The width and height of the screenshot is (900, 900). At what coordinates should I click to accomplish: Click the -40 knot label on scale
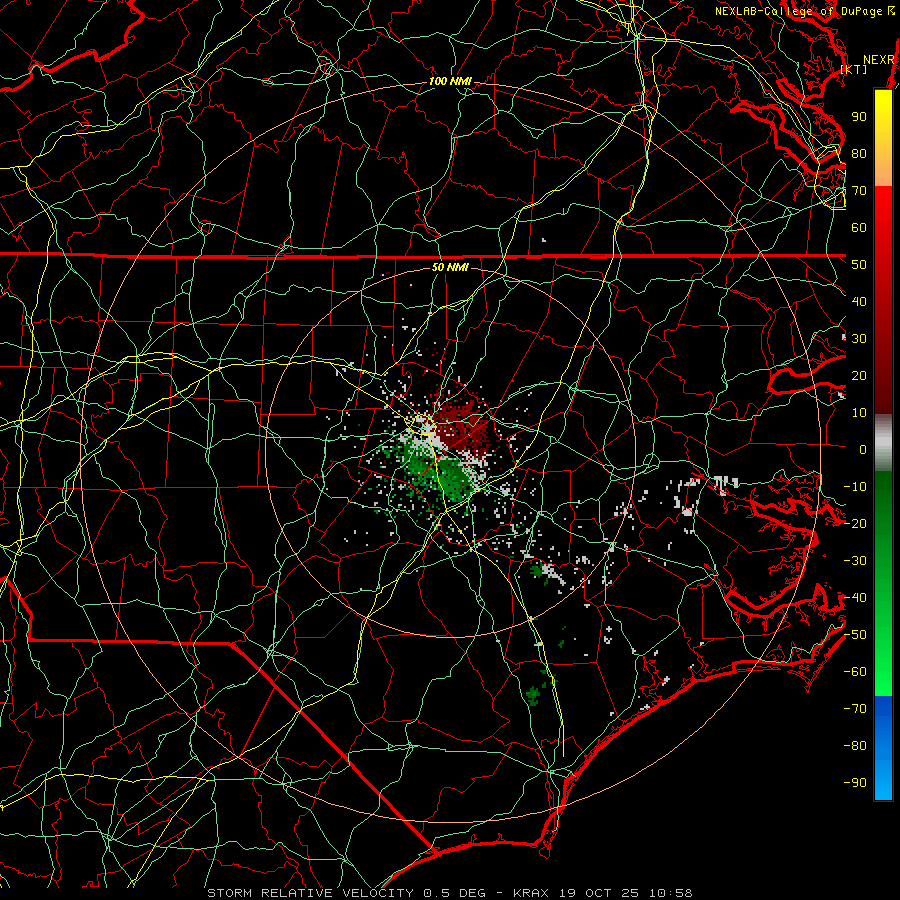click(855, 598)
